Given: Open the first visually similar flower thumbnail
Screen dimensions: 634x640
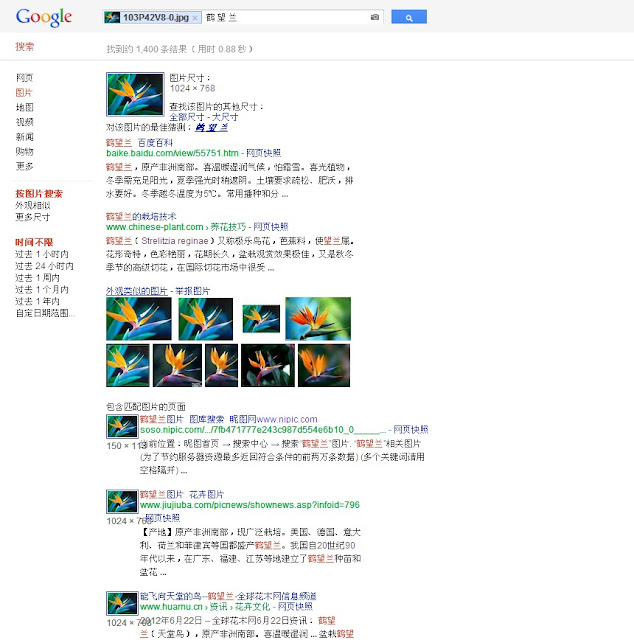Looking at the screenshot, I should 138,319.
